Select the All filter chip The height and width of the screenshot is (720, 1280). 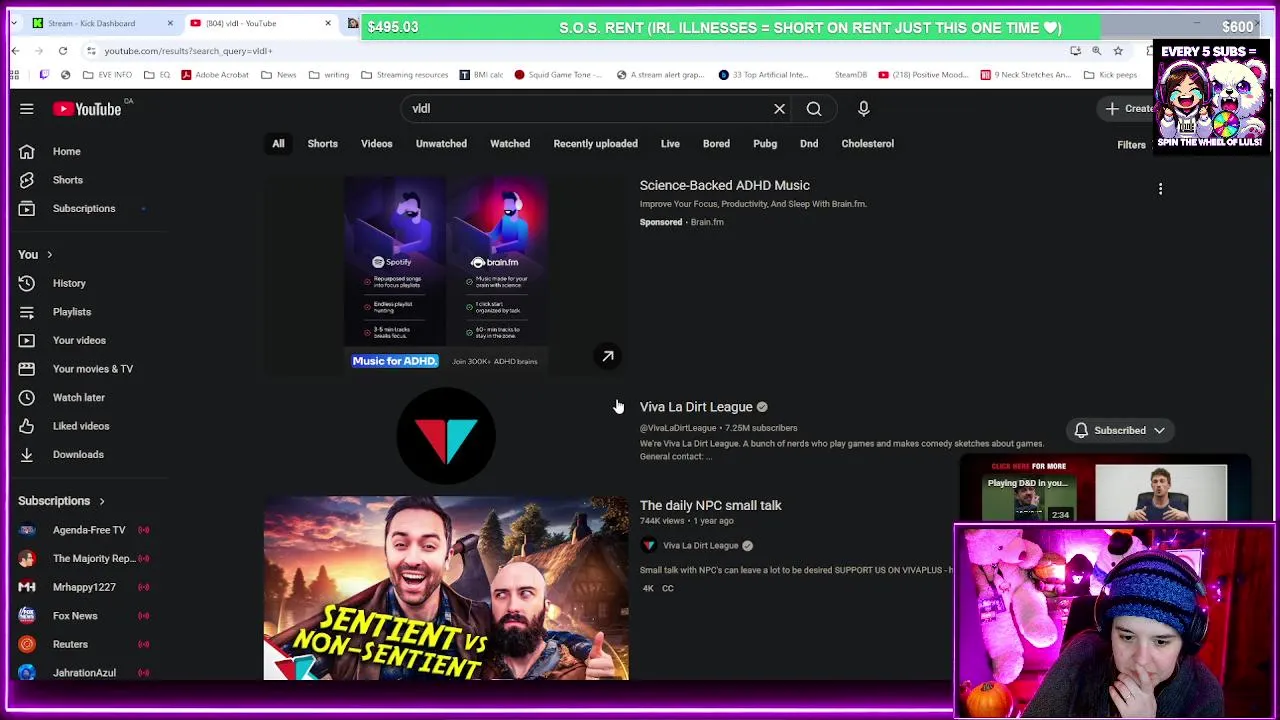[278, 144]
